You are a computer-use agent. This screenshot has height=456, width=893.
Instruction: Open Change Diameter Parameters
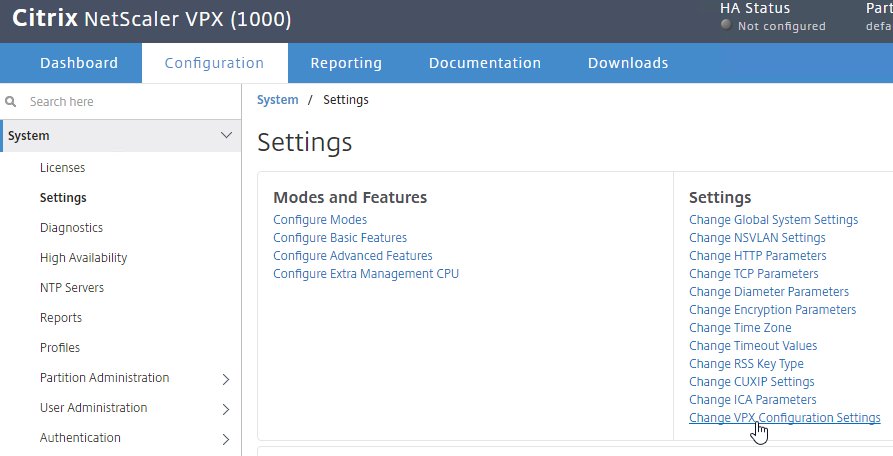(x=769, y=292)
